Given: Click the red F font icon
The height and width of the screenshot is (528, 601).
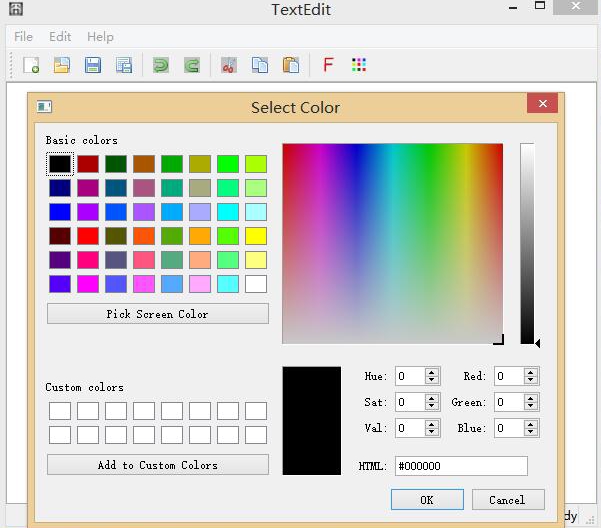Looking at the screenshot, I should coord(328,66).
